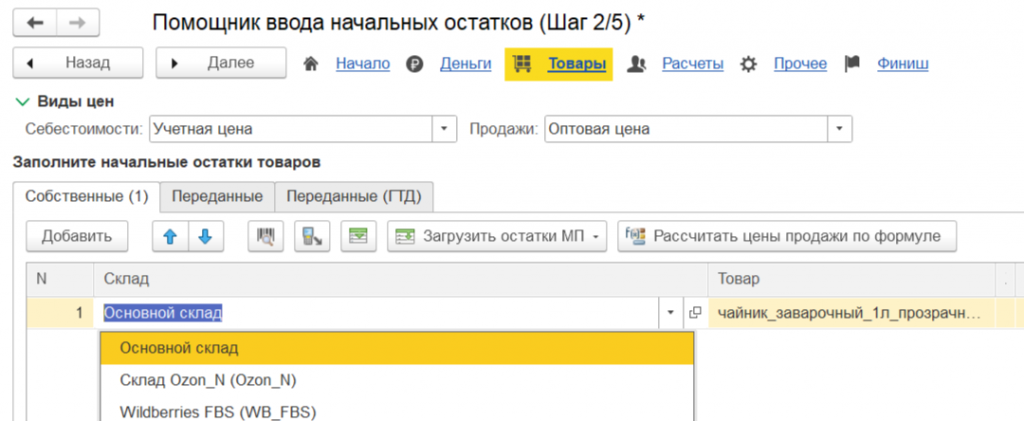Image resolution: width=1024 pixels, height=421 pixels.
Task: Move row down with blue down arrow
Action: point(205,237)
